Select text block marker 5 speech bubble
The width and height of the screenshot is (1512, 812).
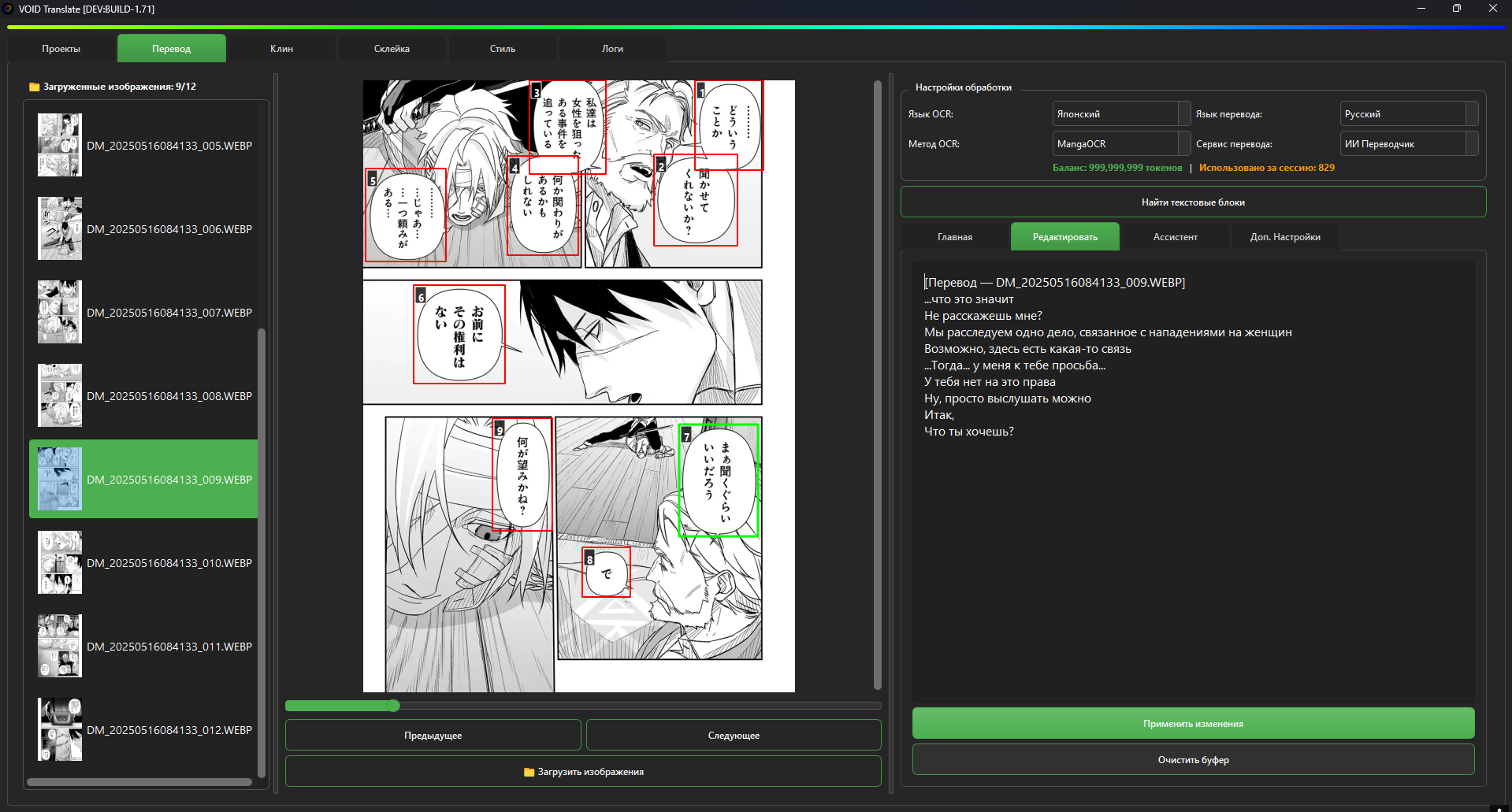click(405, 215)
